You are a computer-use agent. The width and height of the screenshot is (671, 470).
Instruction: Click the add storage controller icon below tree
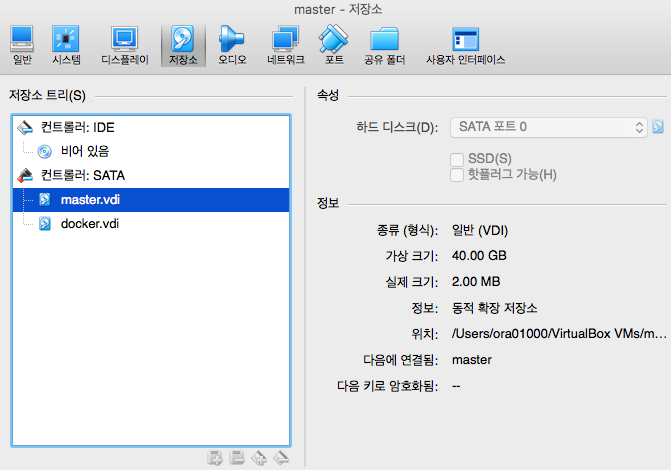click(215, 458)
